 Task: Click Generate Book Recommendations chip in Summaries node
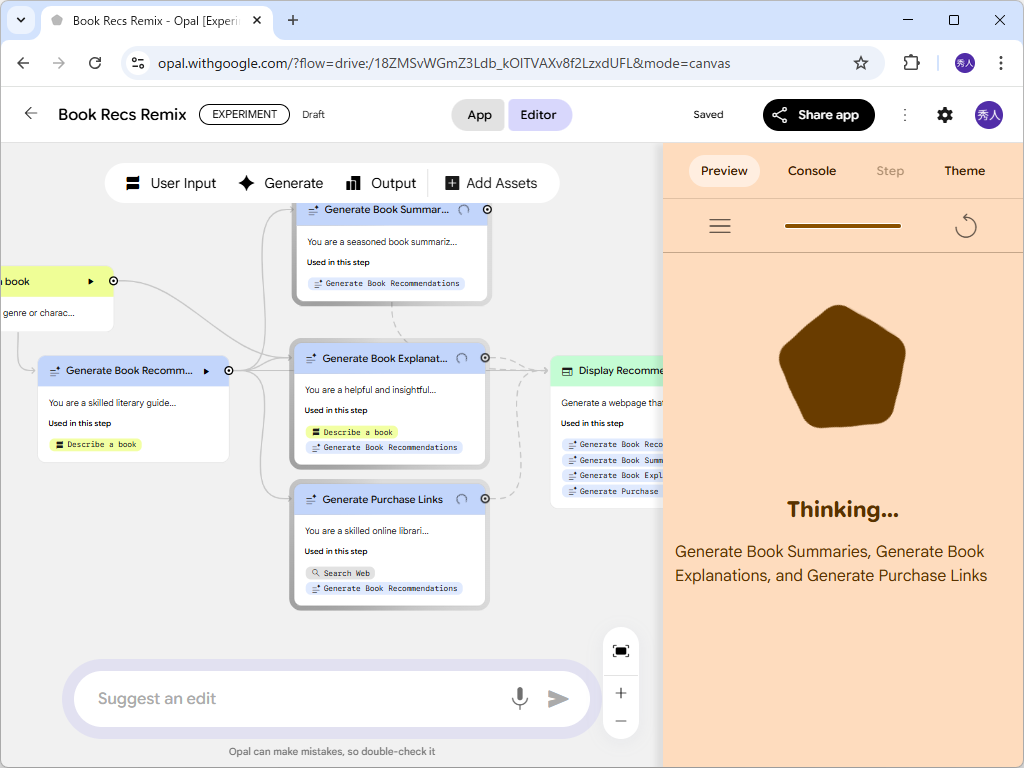click(386, 283)
